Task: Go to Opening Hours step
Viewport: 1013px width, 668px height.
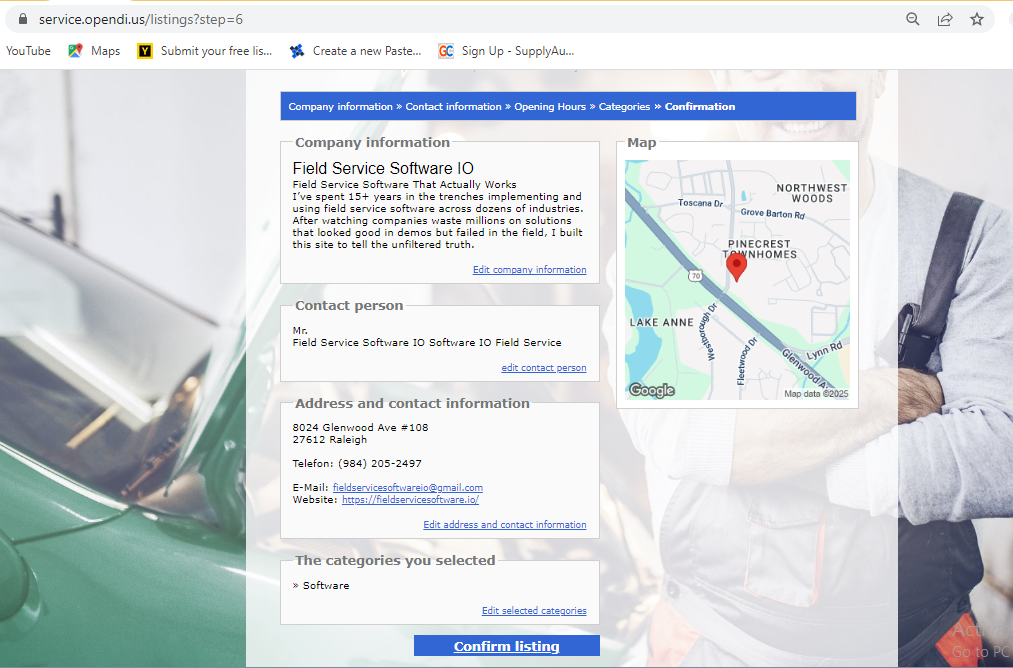Action: click(x=550, y=107)
